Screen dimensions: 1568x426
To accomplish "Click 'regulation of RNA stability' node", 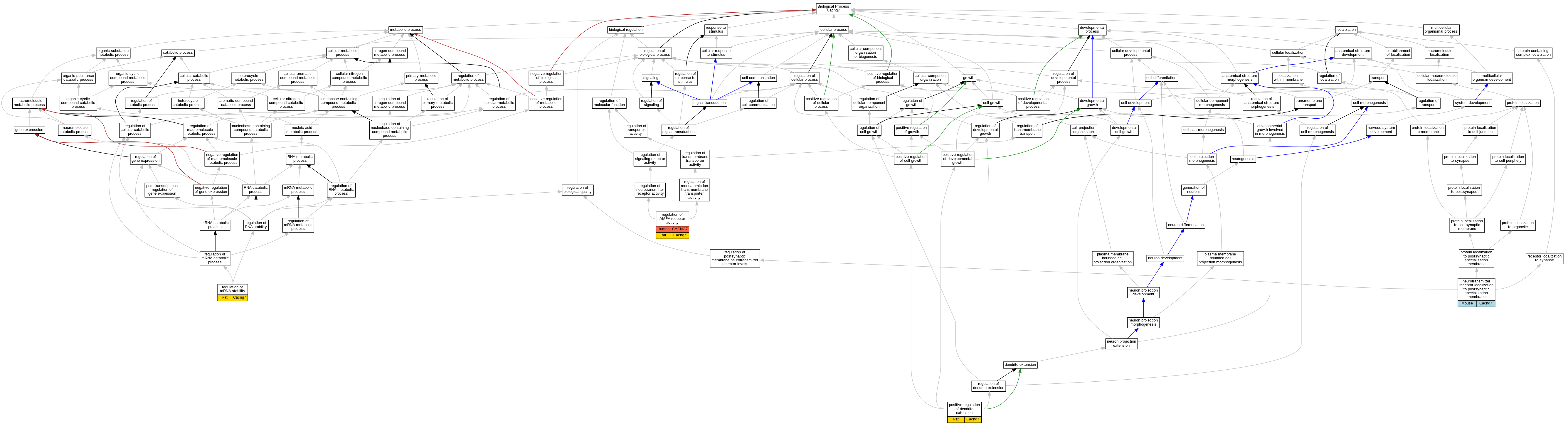I will coord(256,225).
